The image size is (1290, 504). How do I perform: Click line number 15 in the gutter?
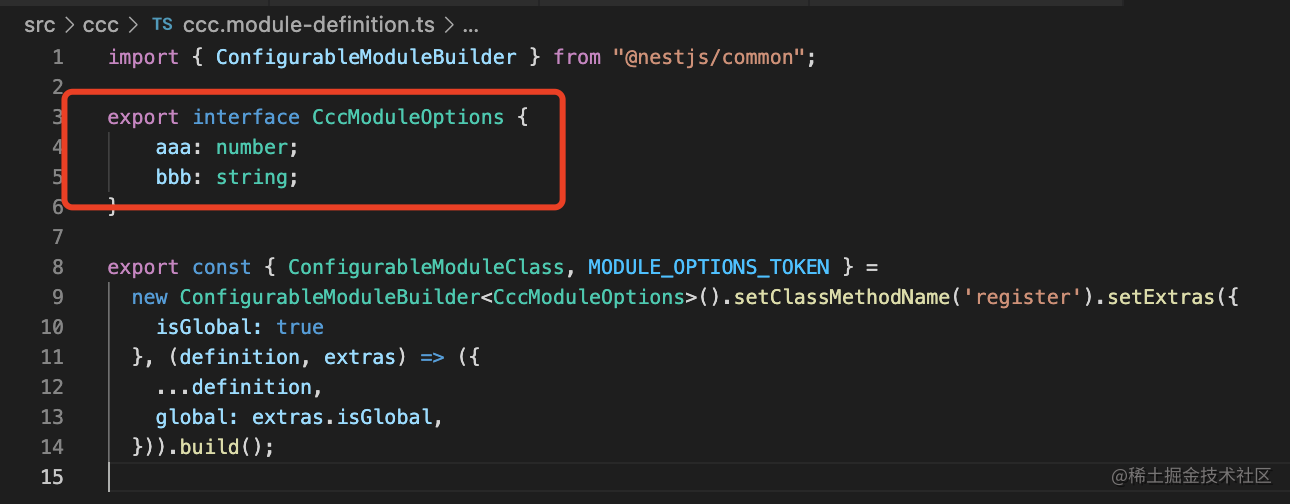coord(51,477)
